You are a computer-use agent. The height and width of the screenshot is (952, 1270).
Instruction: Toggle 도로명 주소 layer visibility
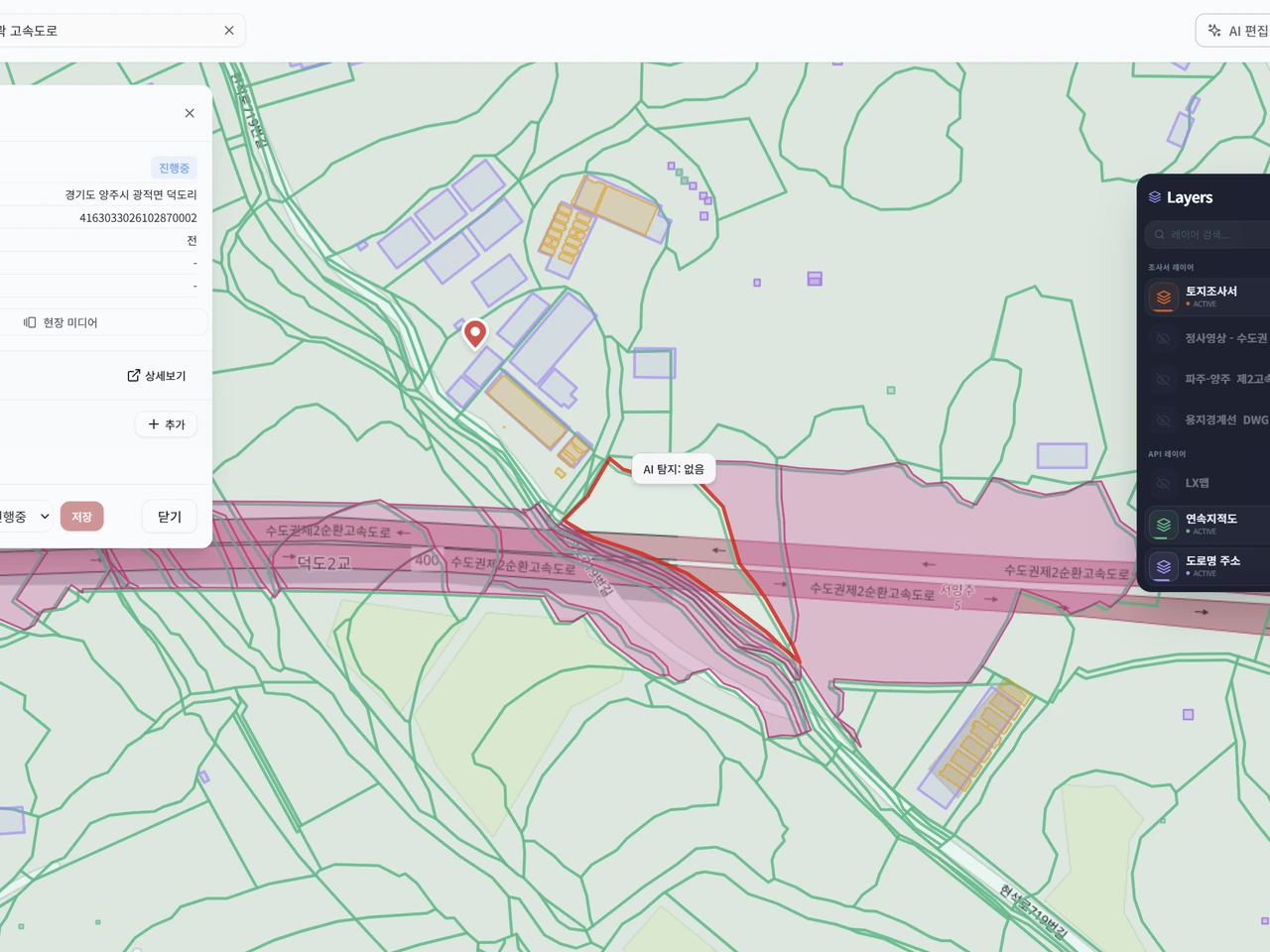pos(1164,566)
